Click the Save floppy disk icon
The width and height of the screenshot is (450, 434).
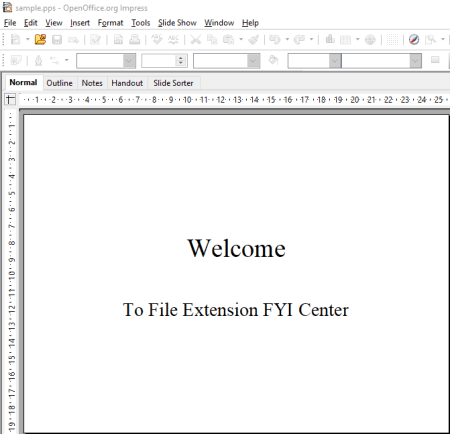point(57,40)
